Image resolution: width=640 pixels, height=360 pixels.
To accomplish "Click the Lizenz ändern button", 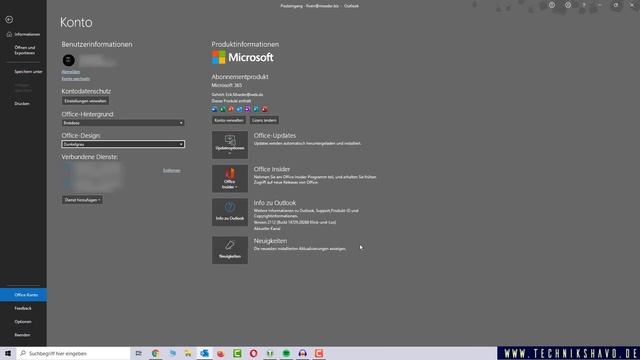I will (264, 120).
